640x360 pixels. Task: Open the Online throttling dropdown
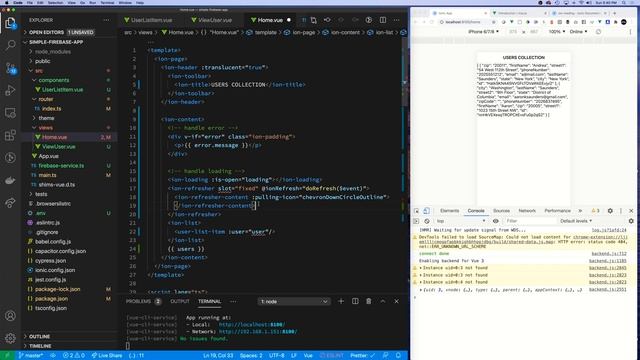[x=578, y=31]
